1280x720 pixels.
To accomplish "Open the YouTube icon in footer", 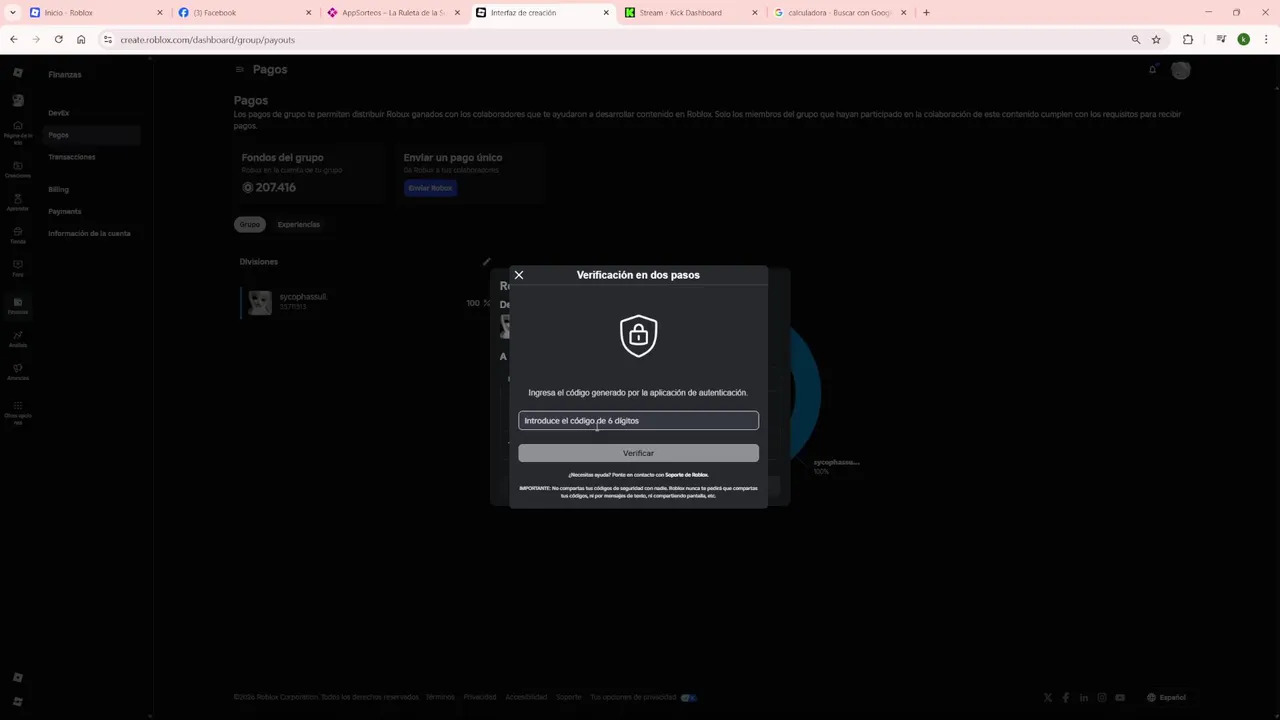I will (1120, 697).
